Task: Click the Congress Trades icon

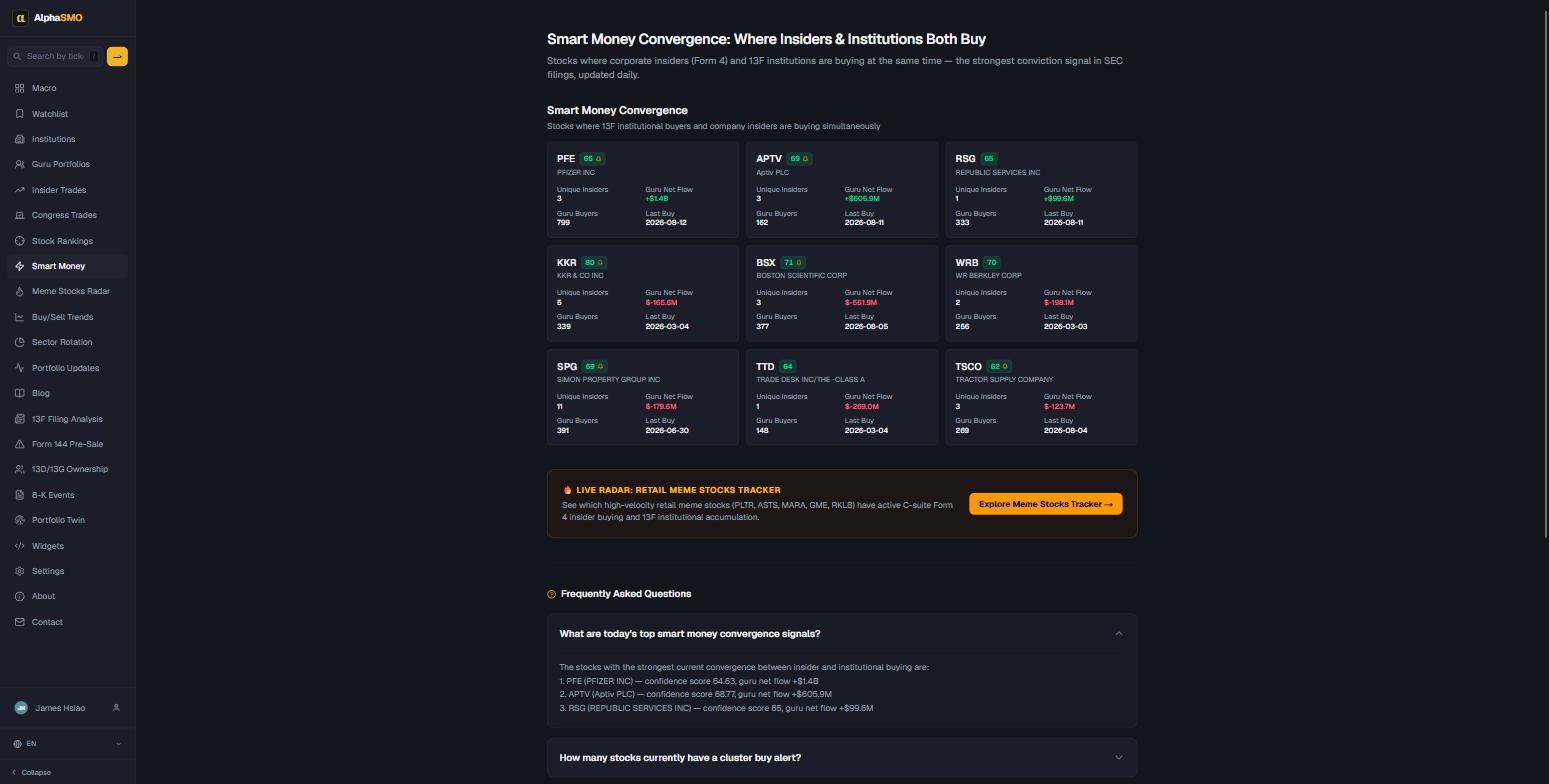Action: (19, 215)
